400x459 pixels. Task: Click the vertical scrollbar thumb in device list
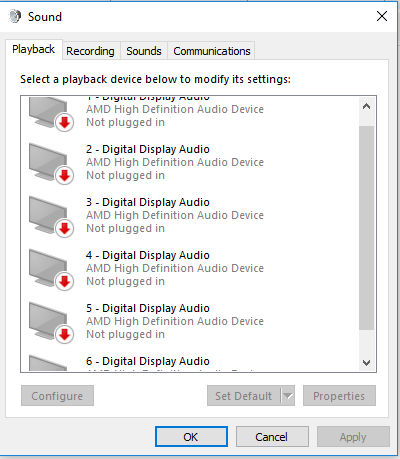pyautogui.click(x=367, y=228)
